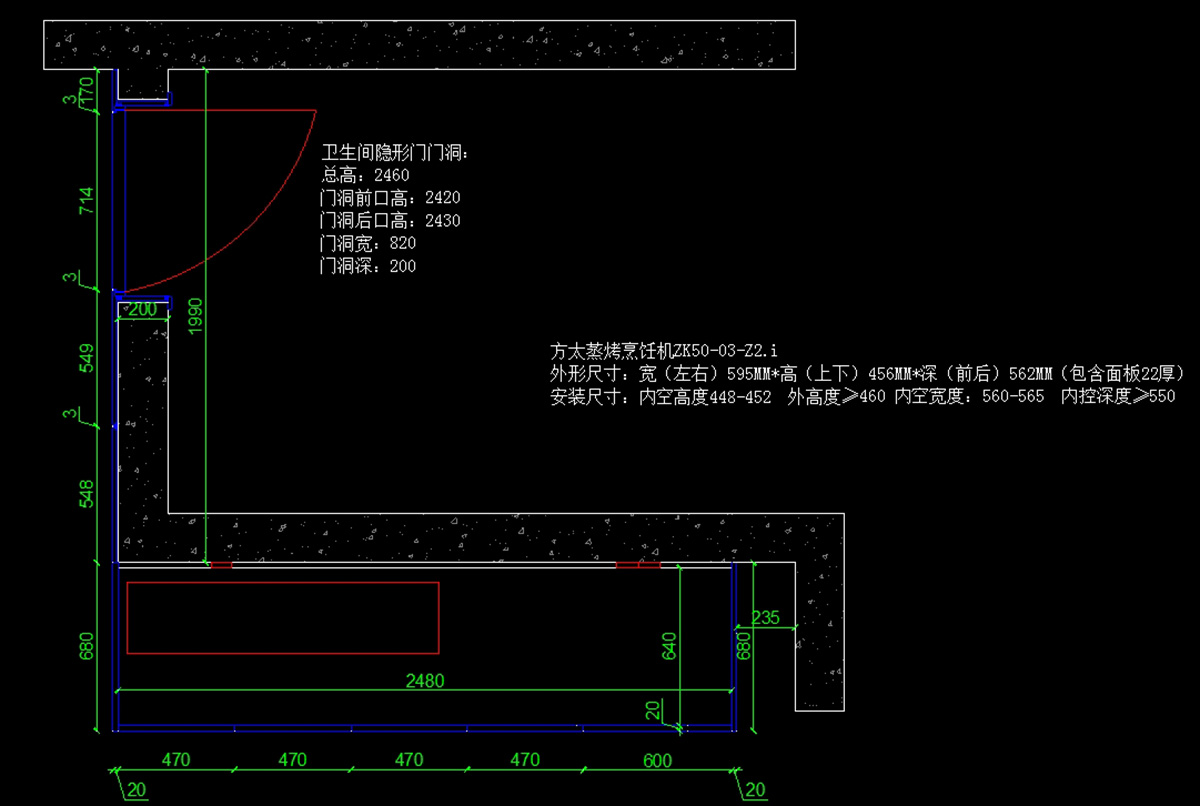1200x806 pixels.
Task: Click the 门洞深：200 text line
Action: (368, 266)
